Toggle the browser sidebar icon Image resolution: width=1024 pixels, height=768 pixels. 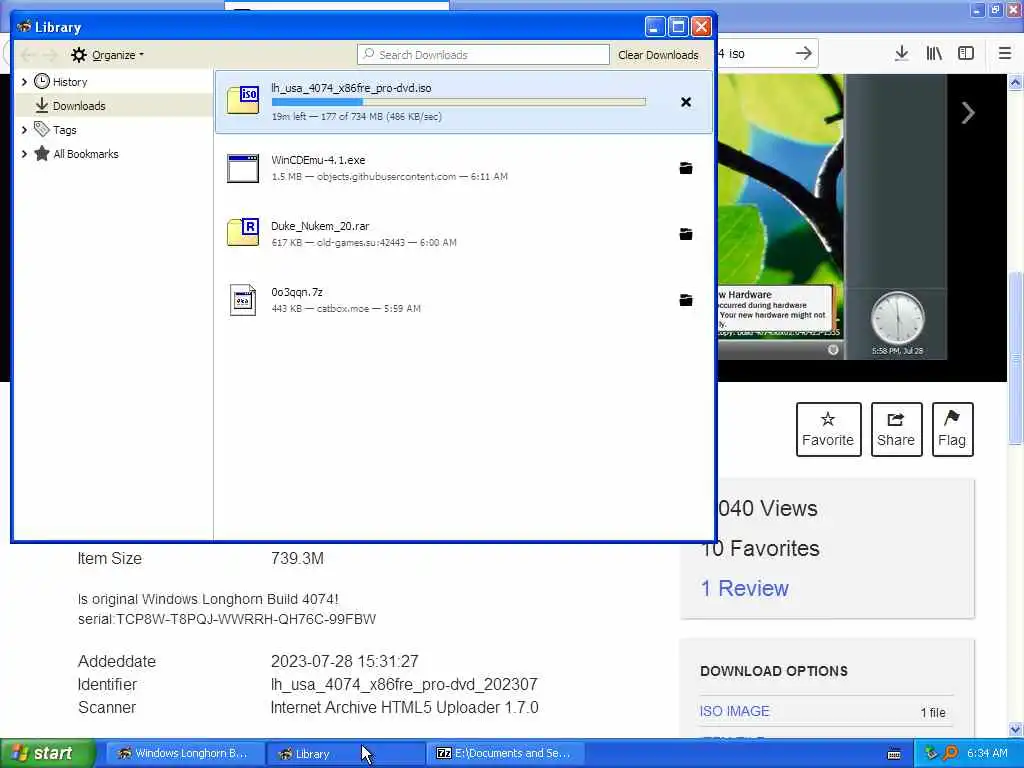pyautogui.click(x=966, y=54)
